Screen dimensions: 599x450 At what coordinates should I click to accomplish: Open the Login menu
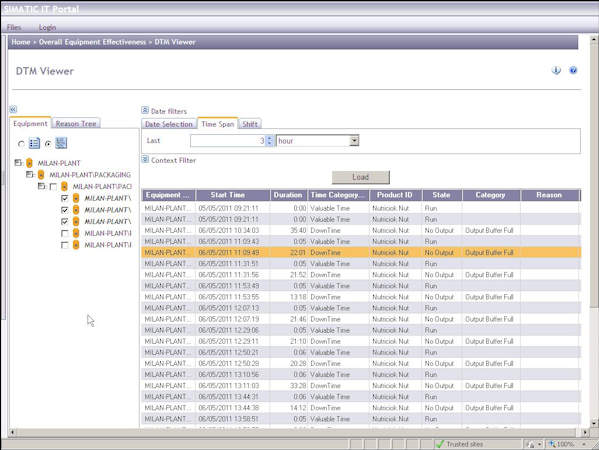pos(47,27)
